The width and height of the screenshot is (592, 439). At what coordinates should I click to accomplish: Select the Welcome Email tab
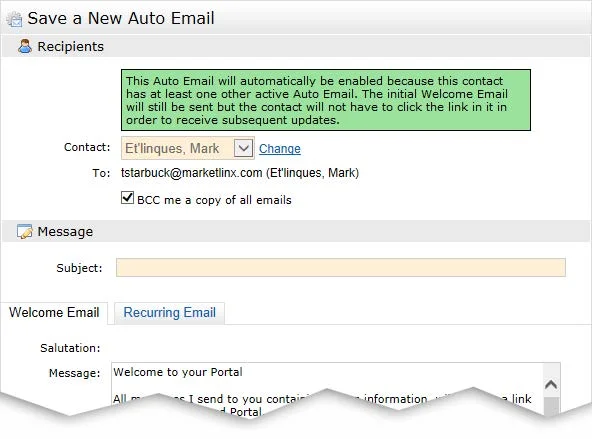click(54, 313)
